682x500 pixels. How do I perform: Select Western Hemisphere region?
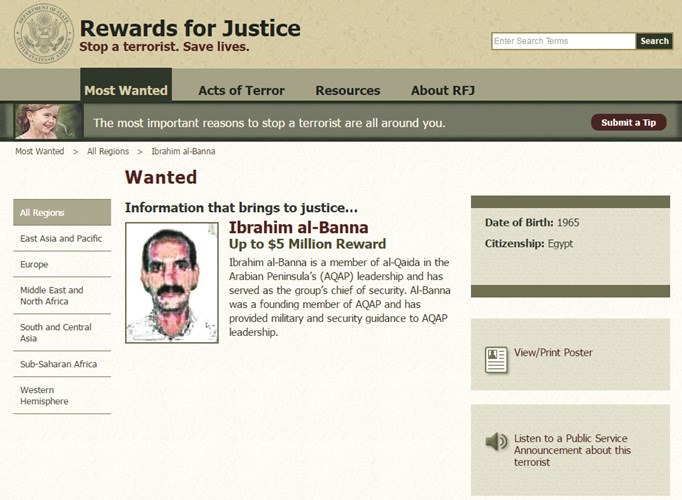tap(62, 395)
